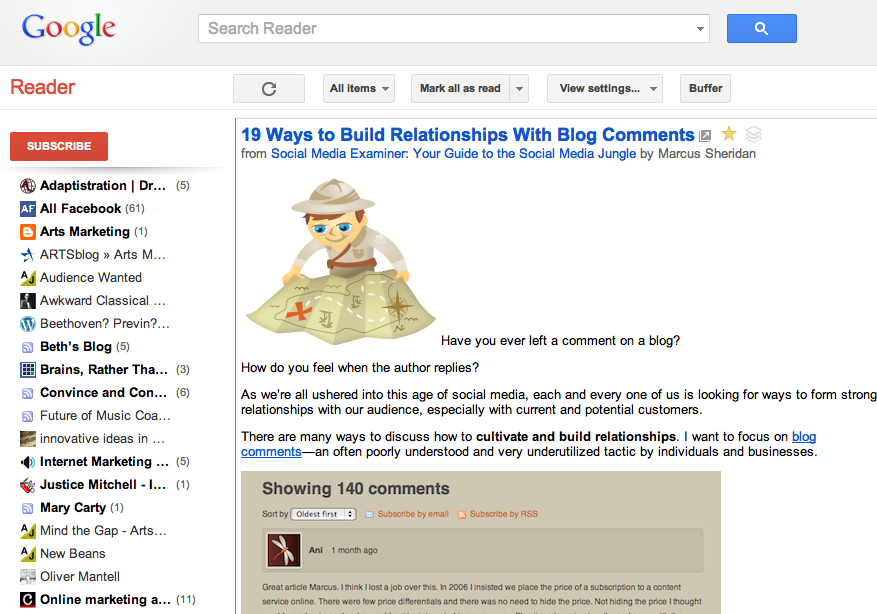Open article in new window icon
Image resolution: width=877 pixels, height=614 pixels.
pyautogui.click(x=705, y=135)
